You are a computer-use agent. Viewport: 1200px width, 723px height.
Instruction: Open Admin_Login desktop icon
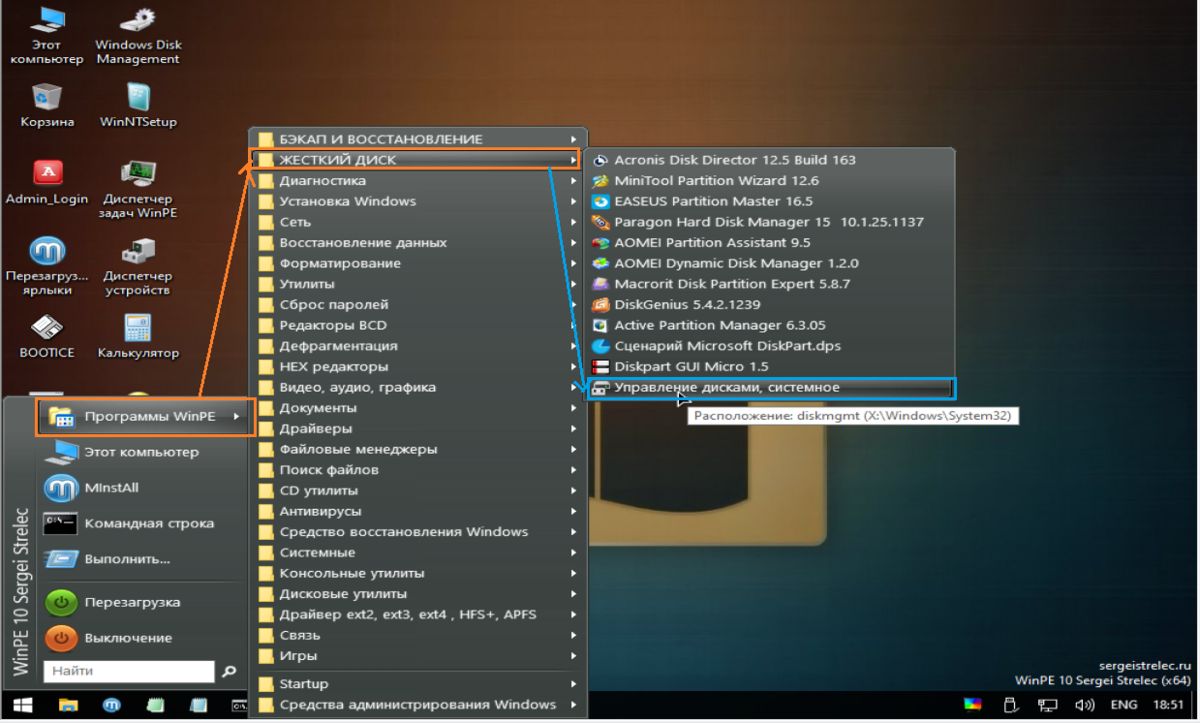47,181
